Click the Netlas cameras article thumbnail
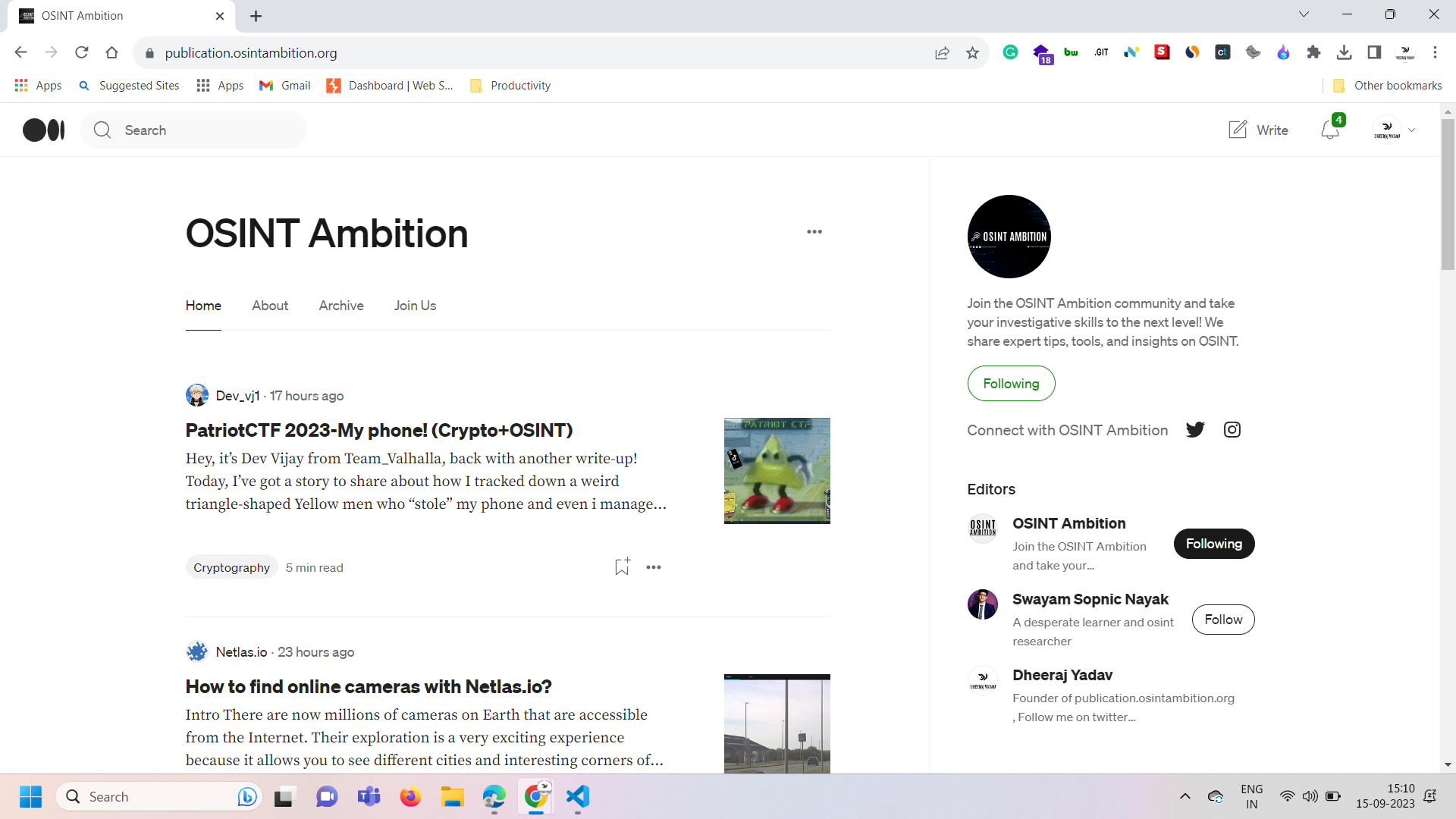Image resolution: width=1456 pixels, height=819 pixels. pos(777,724)
